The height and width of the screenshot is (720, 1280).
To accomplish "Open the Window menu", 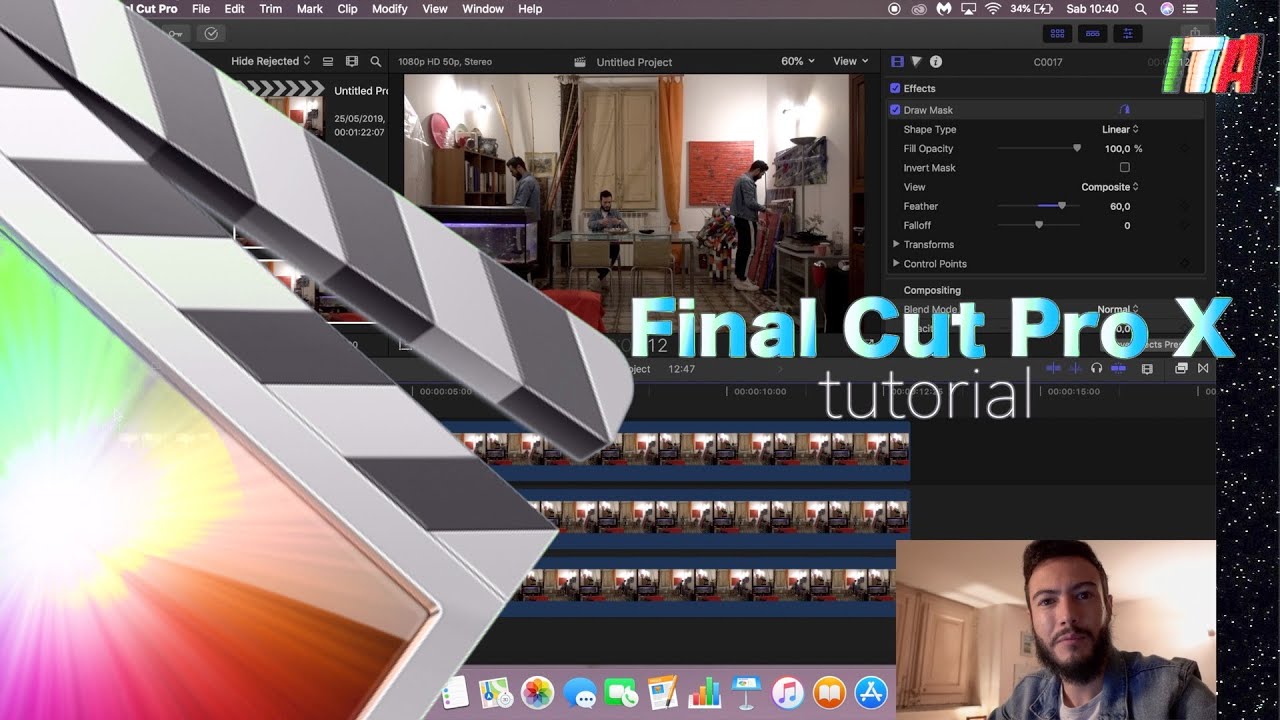I will coord(483,9).
